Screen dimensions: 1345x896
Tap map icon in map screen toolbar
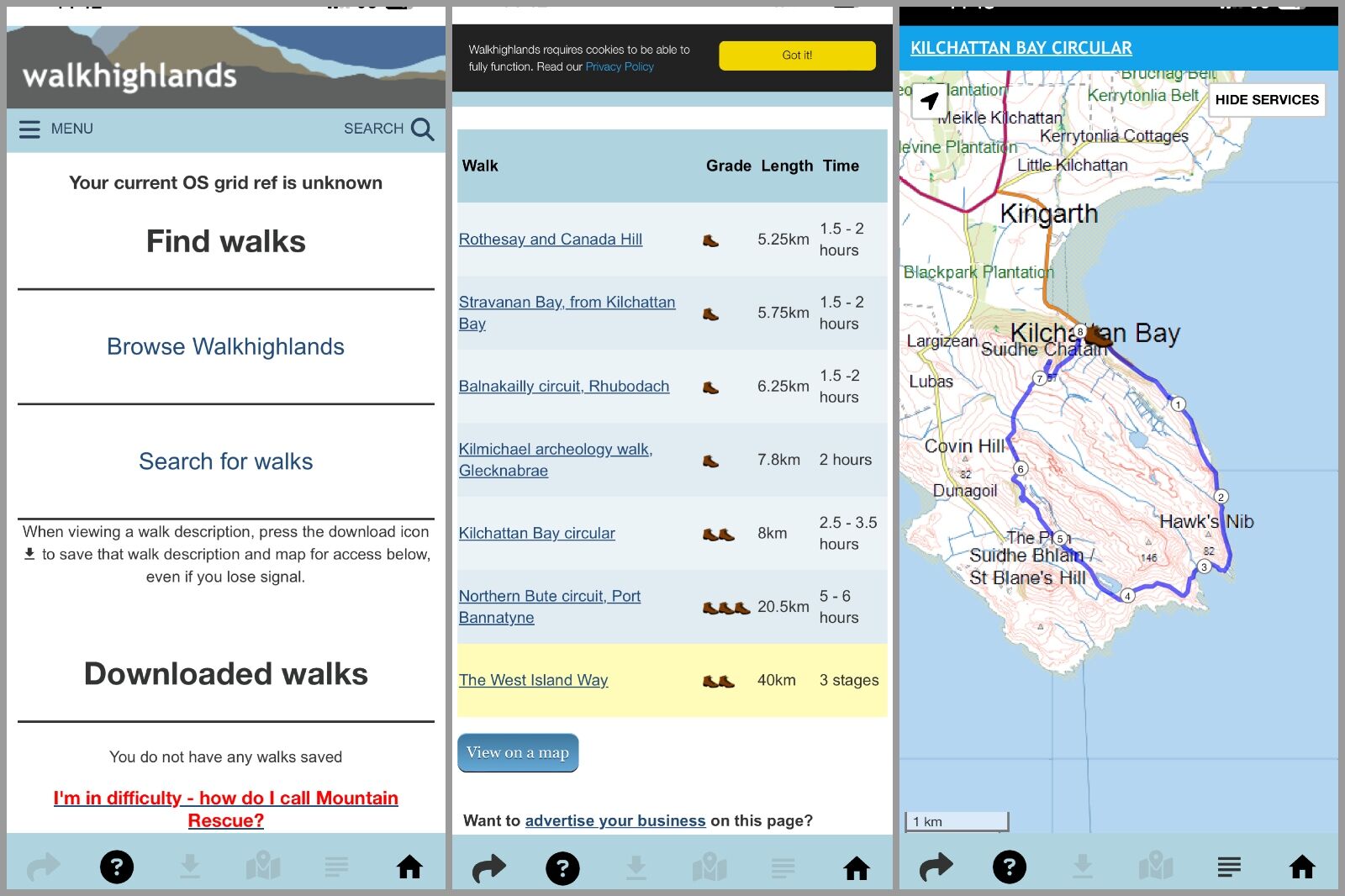pyautogui.click(x=1156, y=867)
